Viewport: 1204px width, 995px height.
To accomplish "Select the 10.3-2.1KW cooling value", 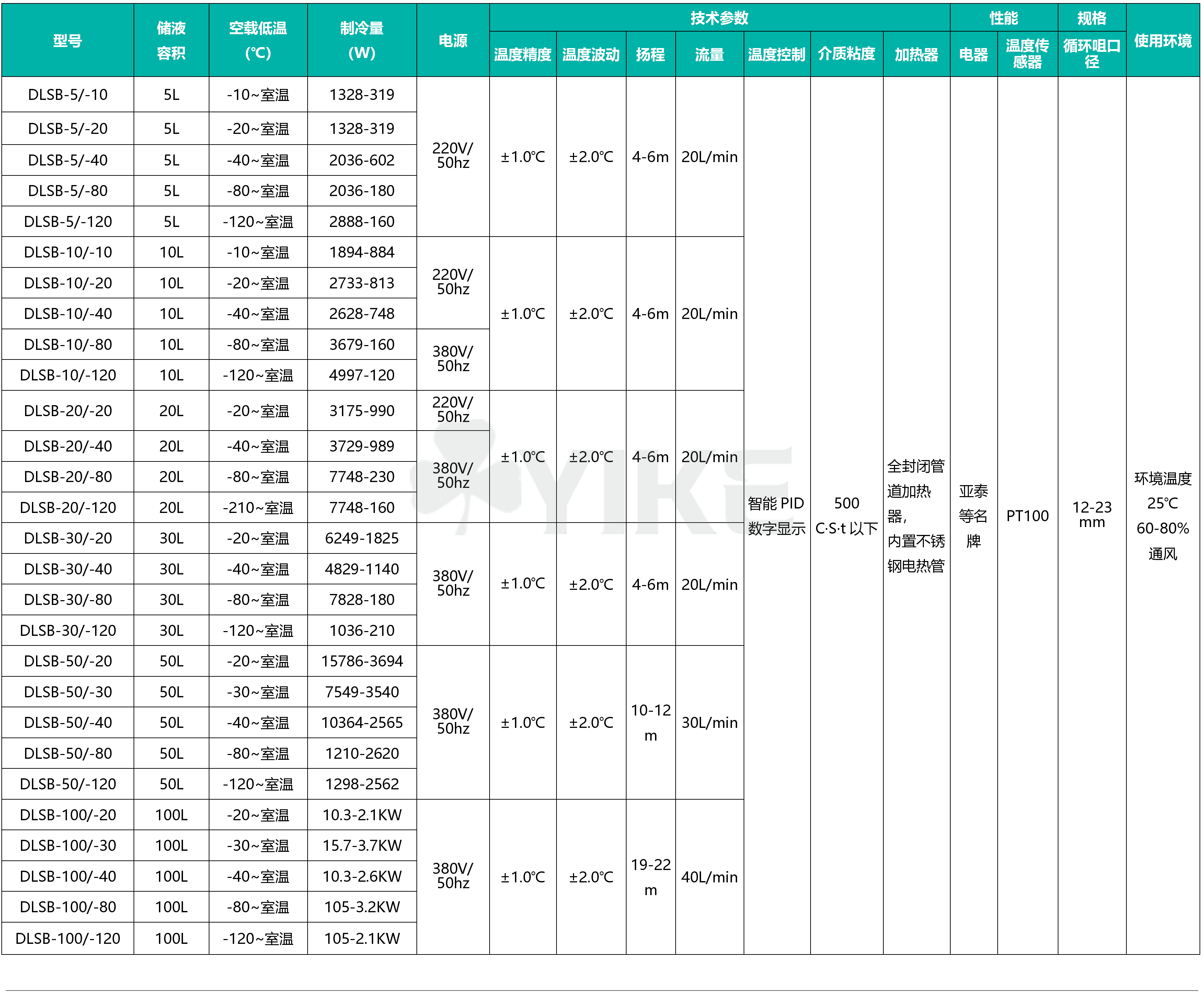I will pos(362,815).
